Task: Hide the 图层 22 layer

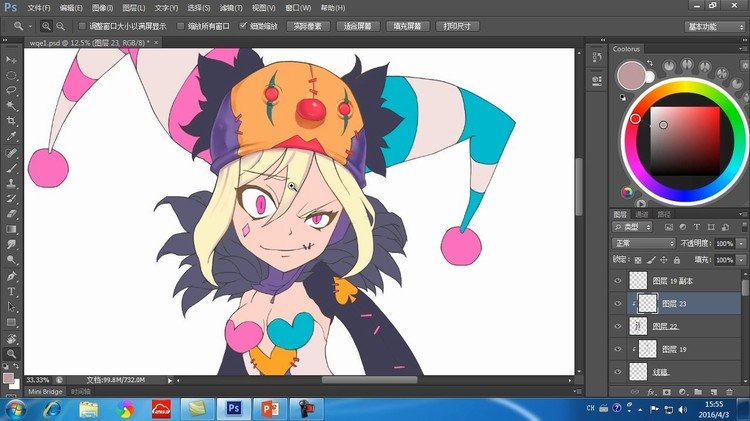Action: click(x=618, y=326)
